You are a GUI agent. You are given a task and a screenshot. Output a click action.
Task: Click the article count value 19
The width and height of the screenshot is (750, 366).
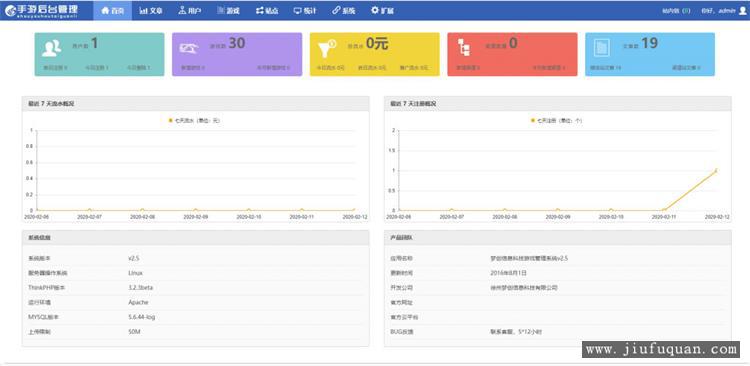650,44
